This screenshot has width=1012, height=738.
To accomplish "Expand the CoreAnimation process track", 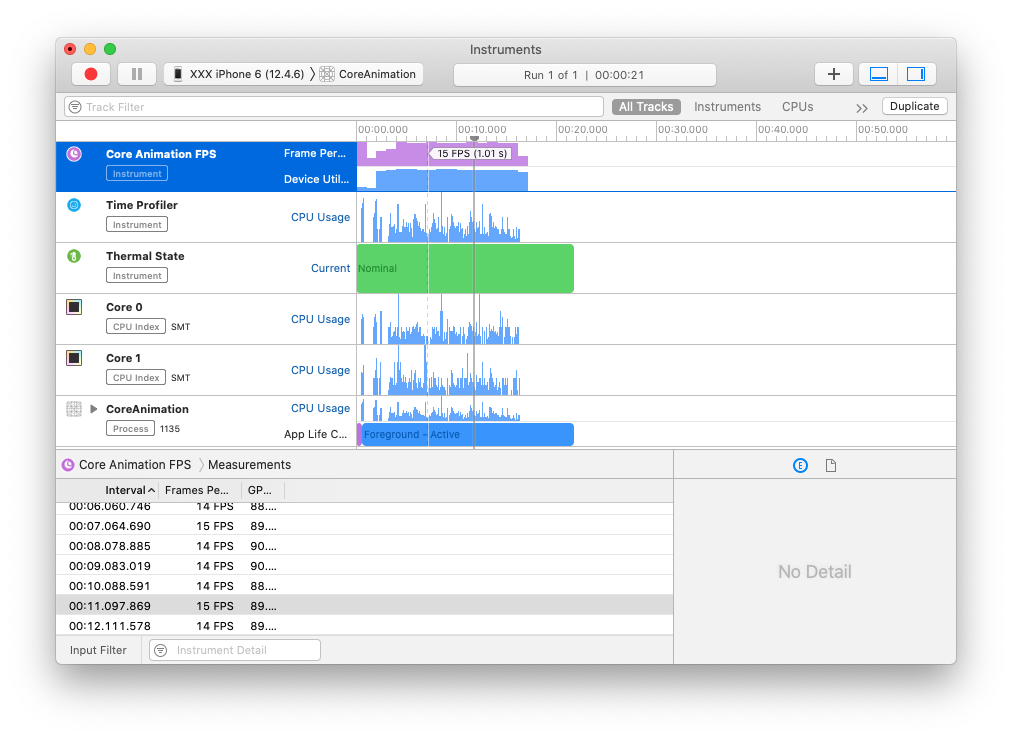I will (x=94, y=409).
